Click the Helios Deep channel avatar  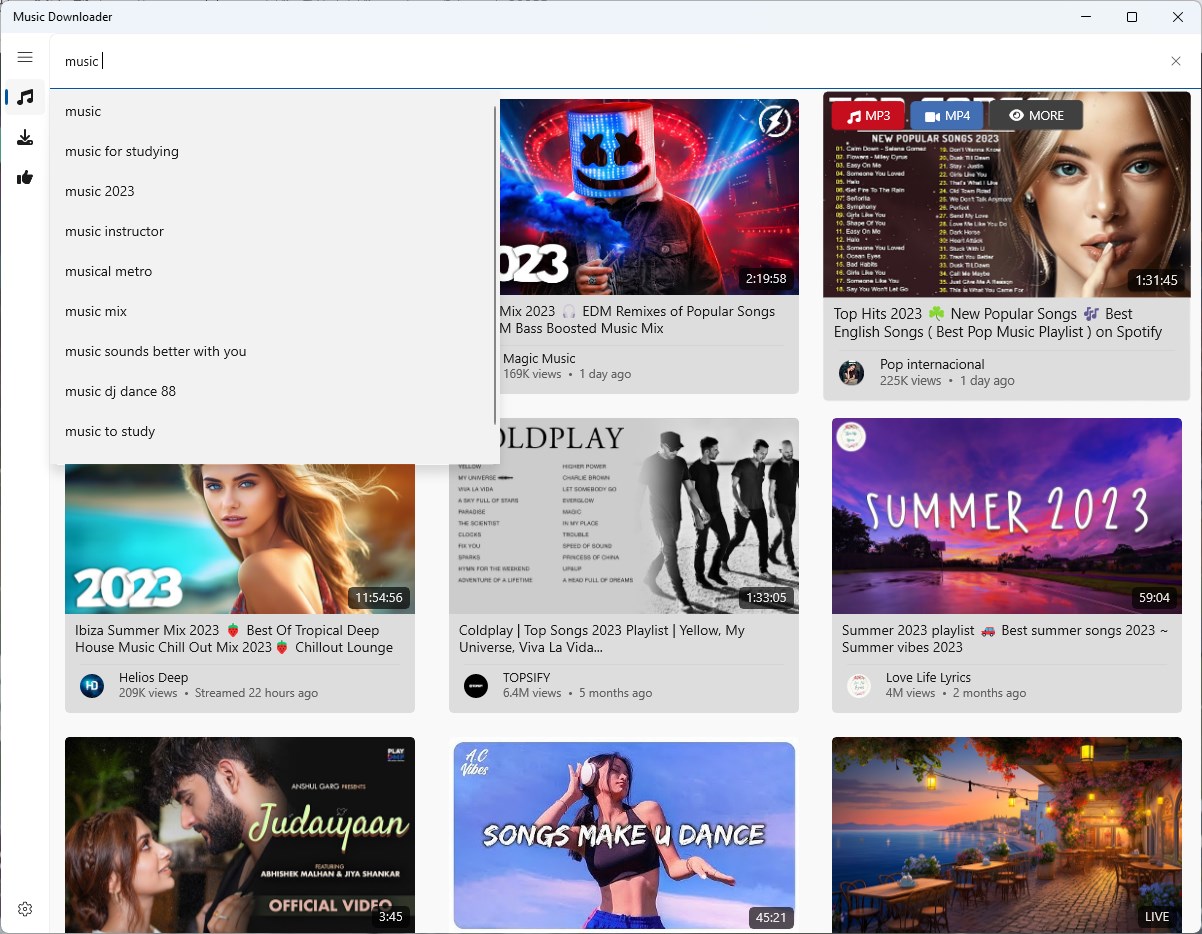[91, 686]
